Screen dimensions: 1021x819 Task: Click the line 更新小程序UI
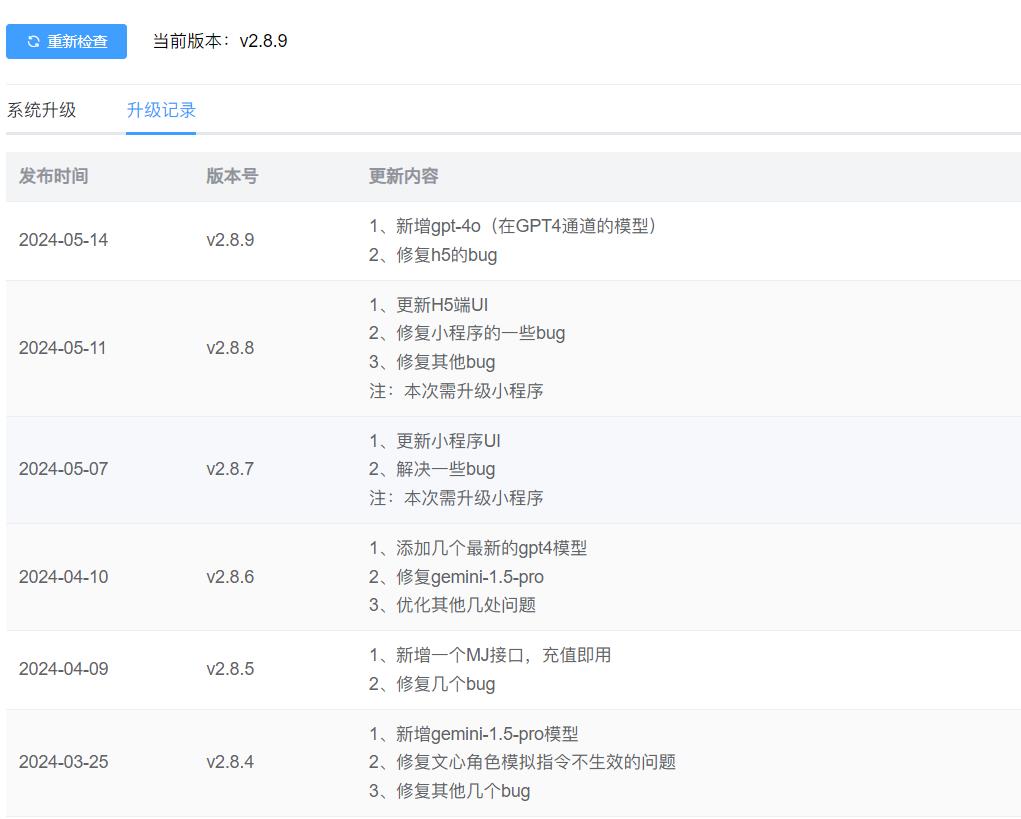tap(435, 441)
